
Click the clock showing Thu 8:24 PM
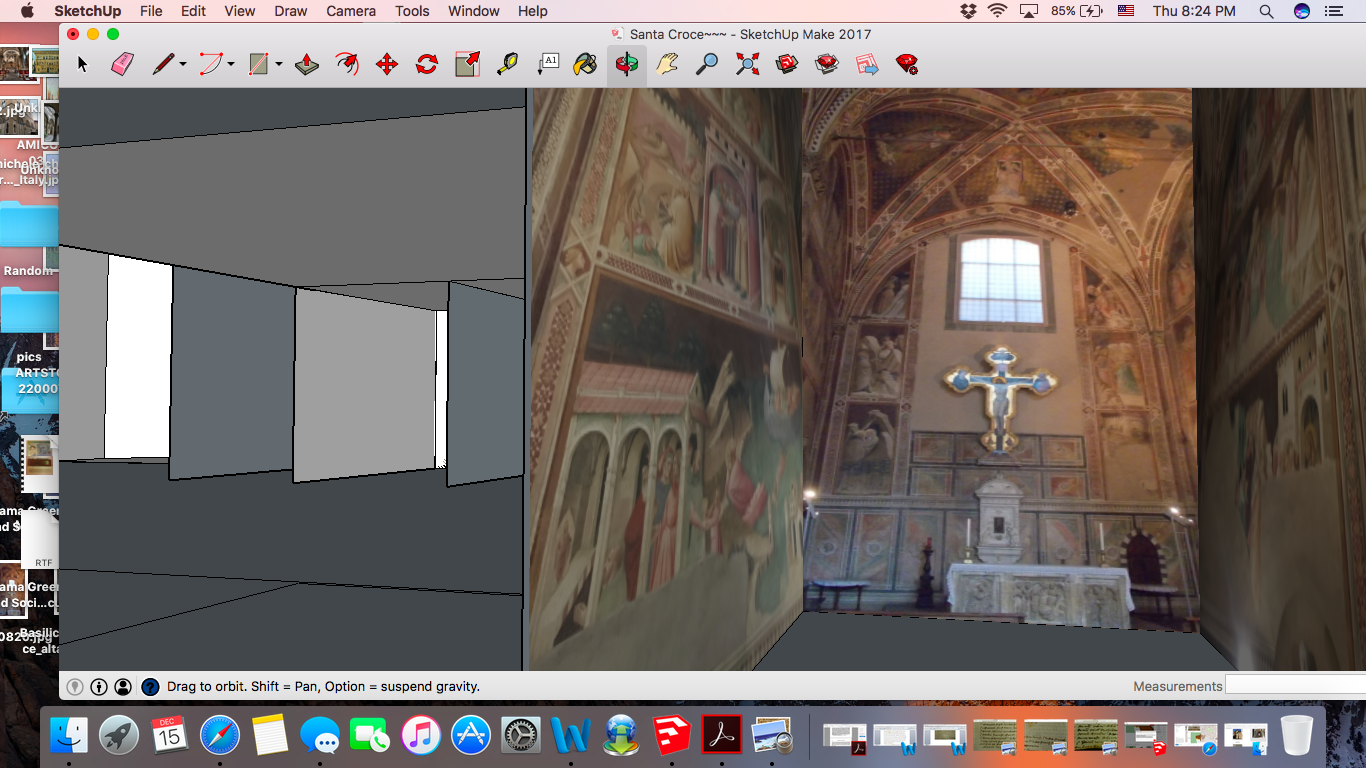(x=1194, y=11)
